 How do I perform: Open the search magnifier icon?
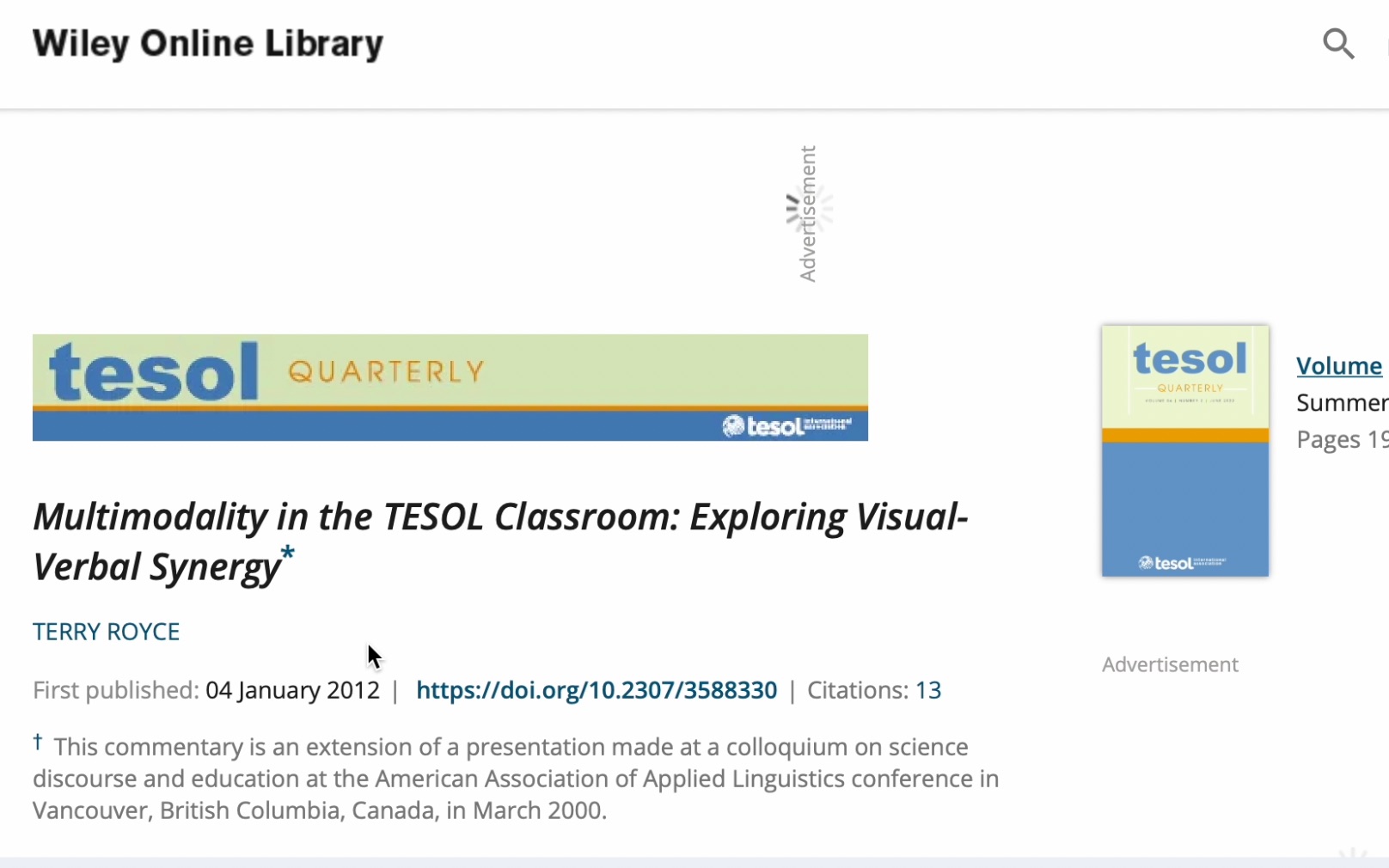pos(1338,44)
